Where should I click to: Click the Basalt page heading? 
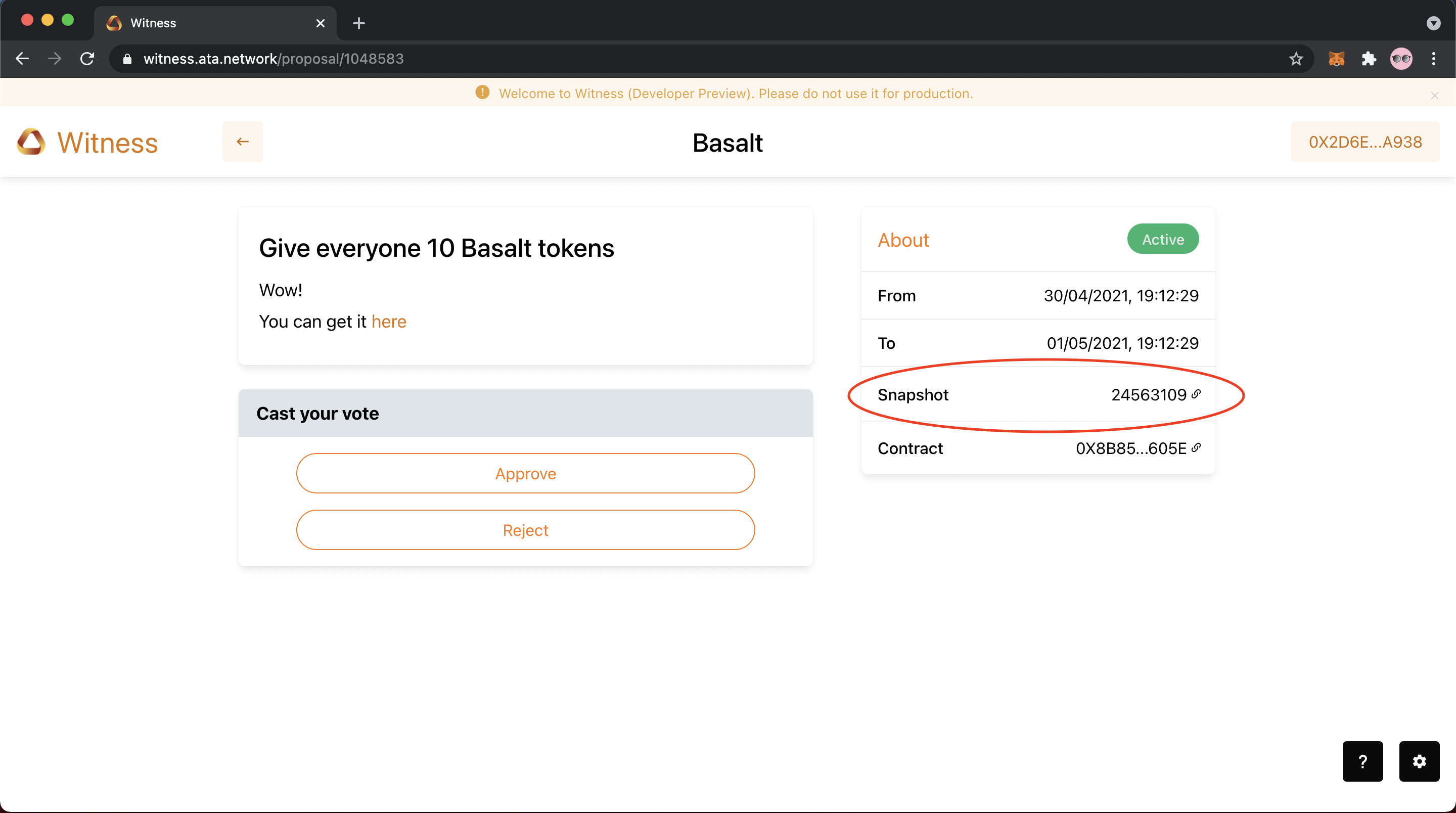727,143
